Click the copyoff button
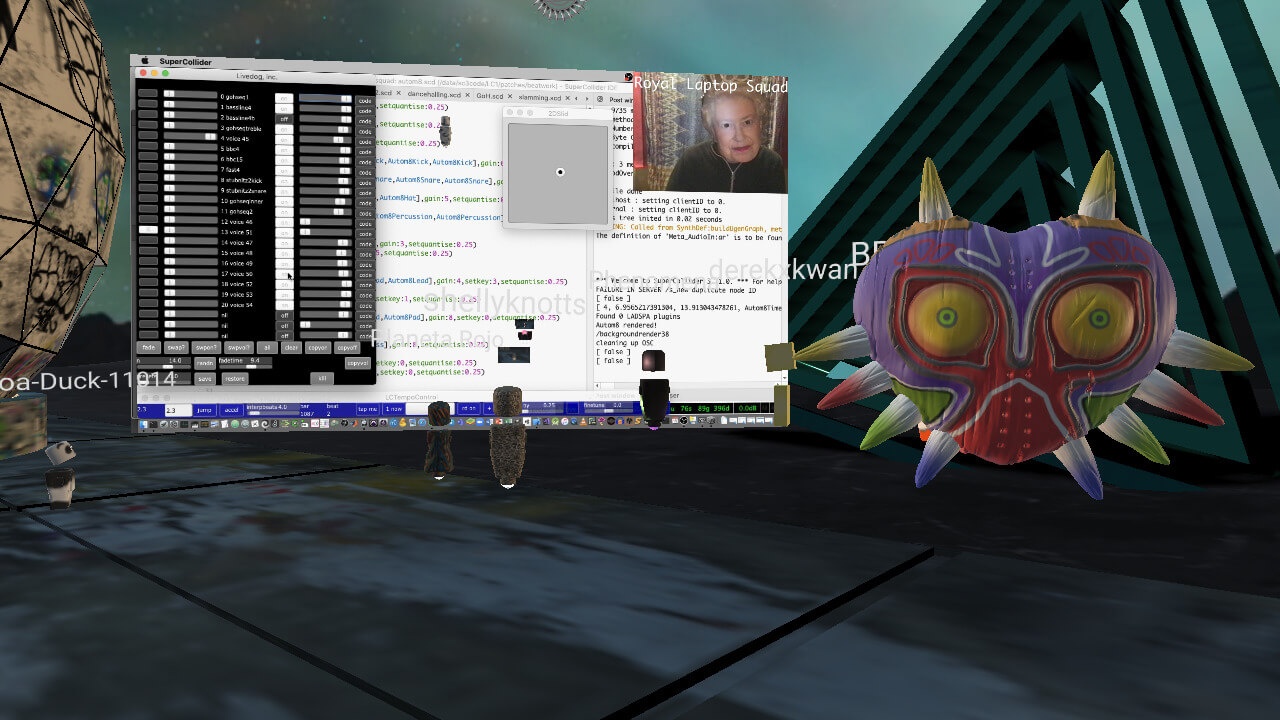Screen dimensions: 1280x720 [x=346, y=347]
